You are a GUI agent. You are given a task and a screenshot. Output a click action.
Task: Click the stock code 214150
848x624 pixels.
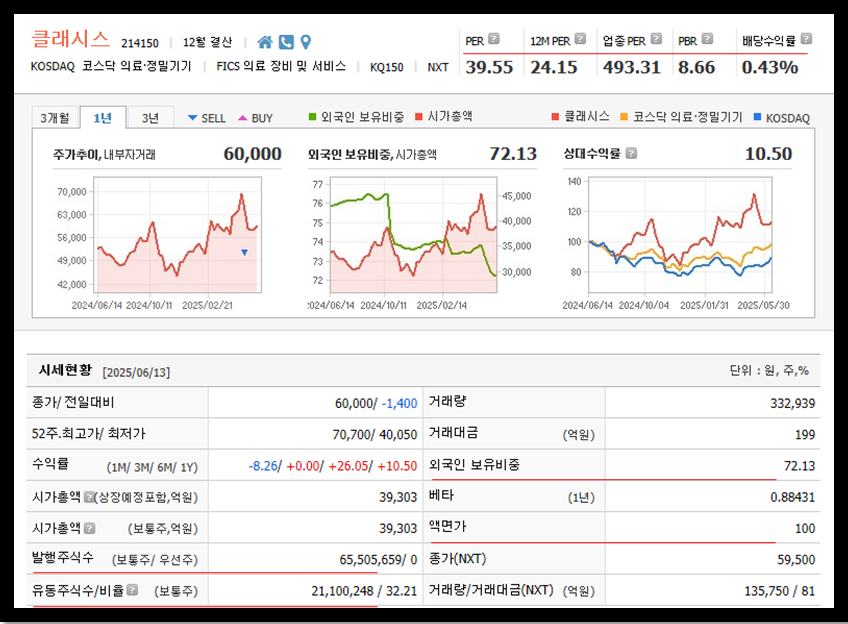tap(140, 43)
